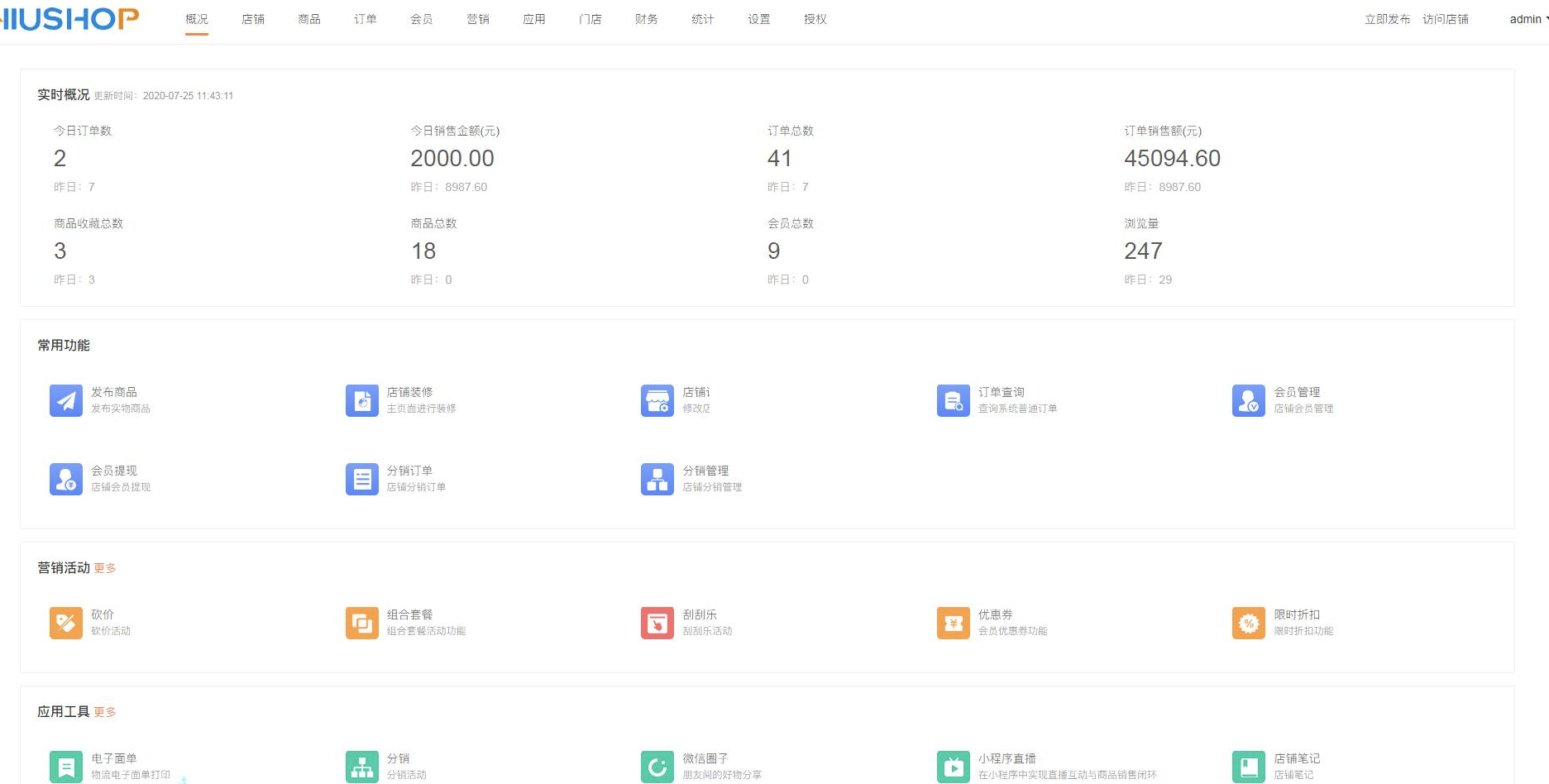Open the 发布商品 title link

114,392
